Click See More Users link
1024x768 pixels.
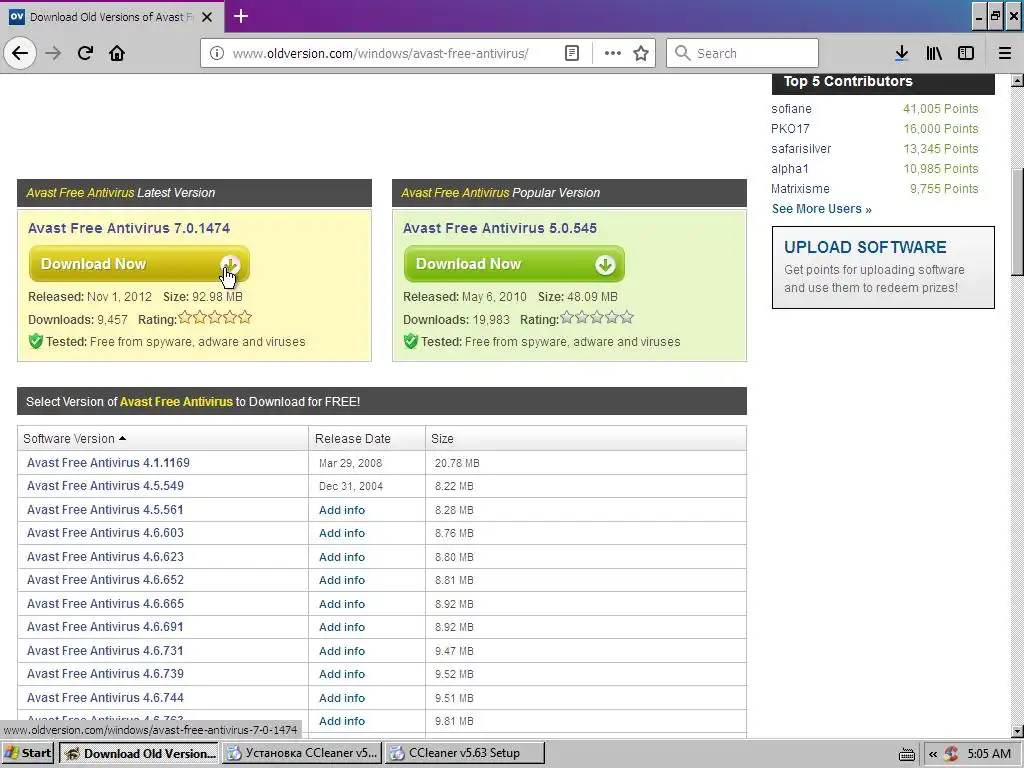point(822,209)
